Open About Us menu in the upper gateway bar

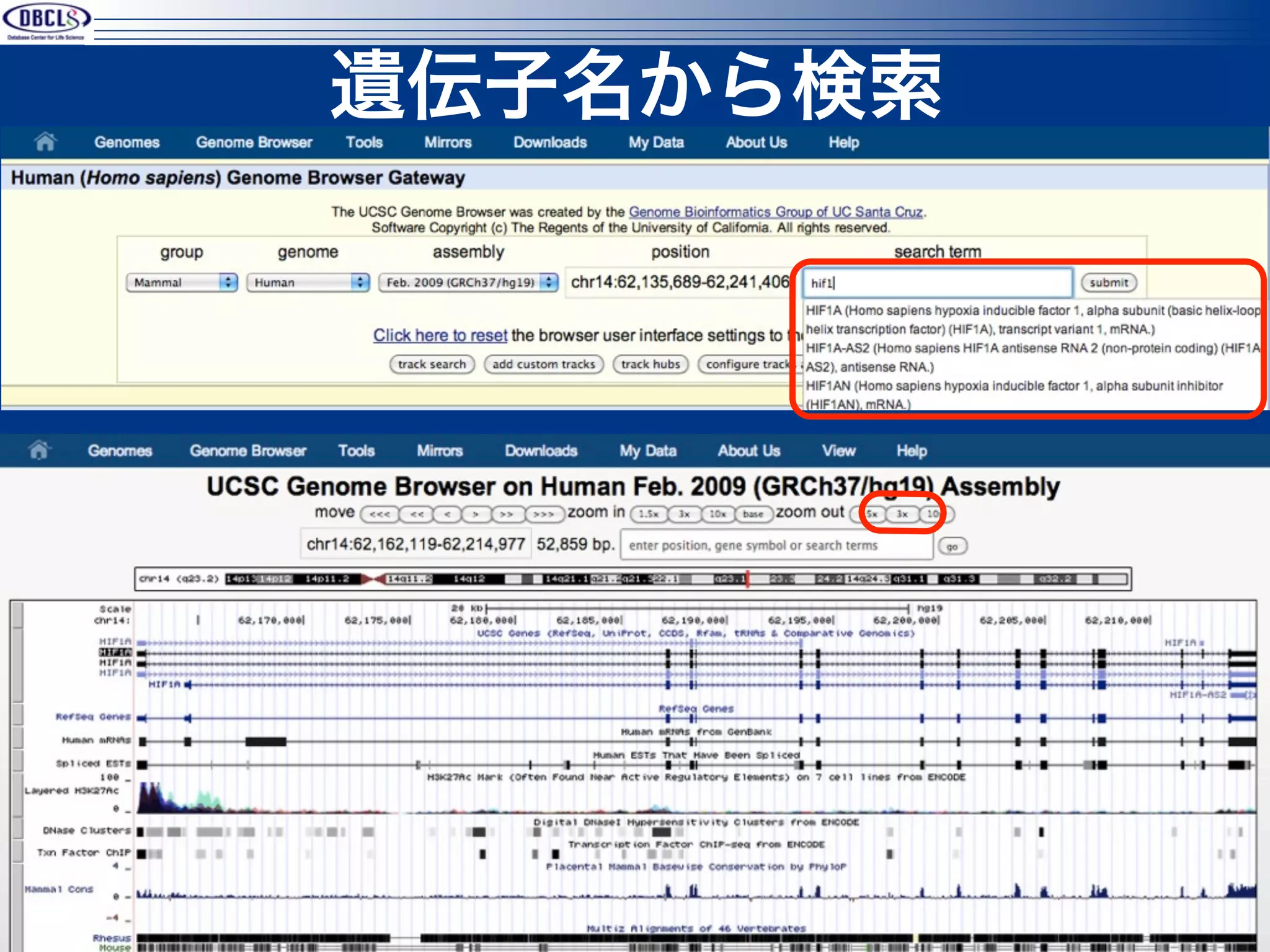[757, 143]
